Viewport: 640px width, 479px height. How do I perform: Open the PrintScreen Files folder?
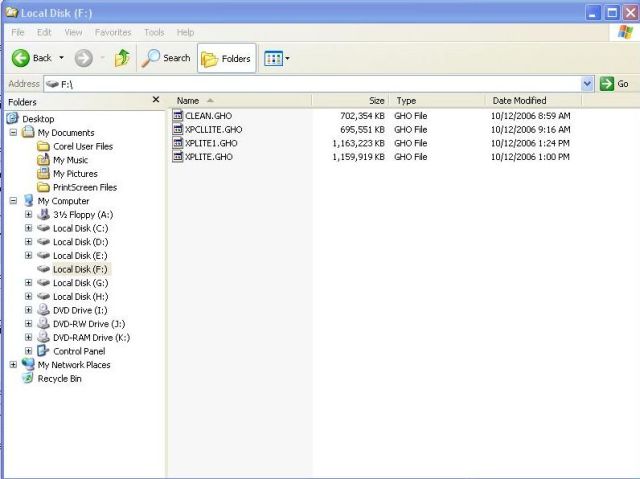[x=85, y=187]
